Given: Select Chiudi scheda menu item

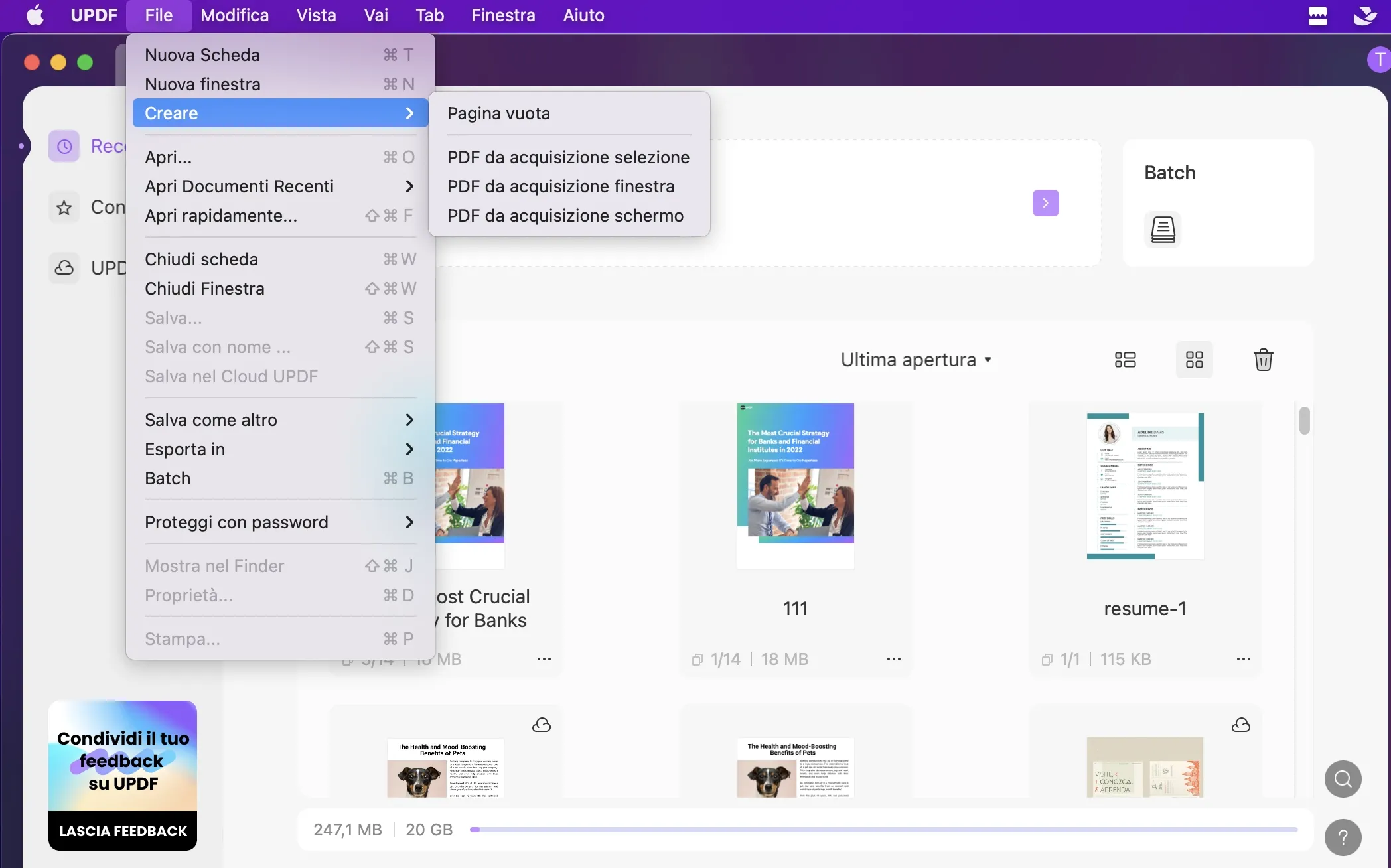Looking at the screenshot, I should pyautogui.click(x=280, y=259).
